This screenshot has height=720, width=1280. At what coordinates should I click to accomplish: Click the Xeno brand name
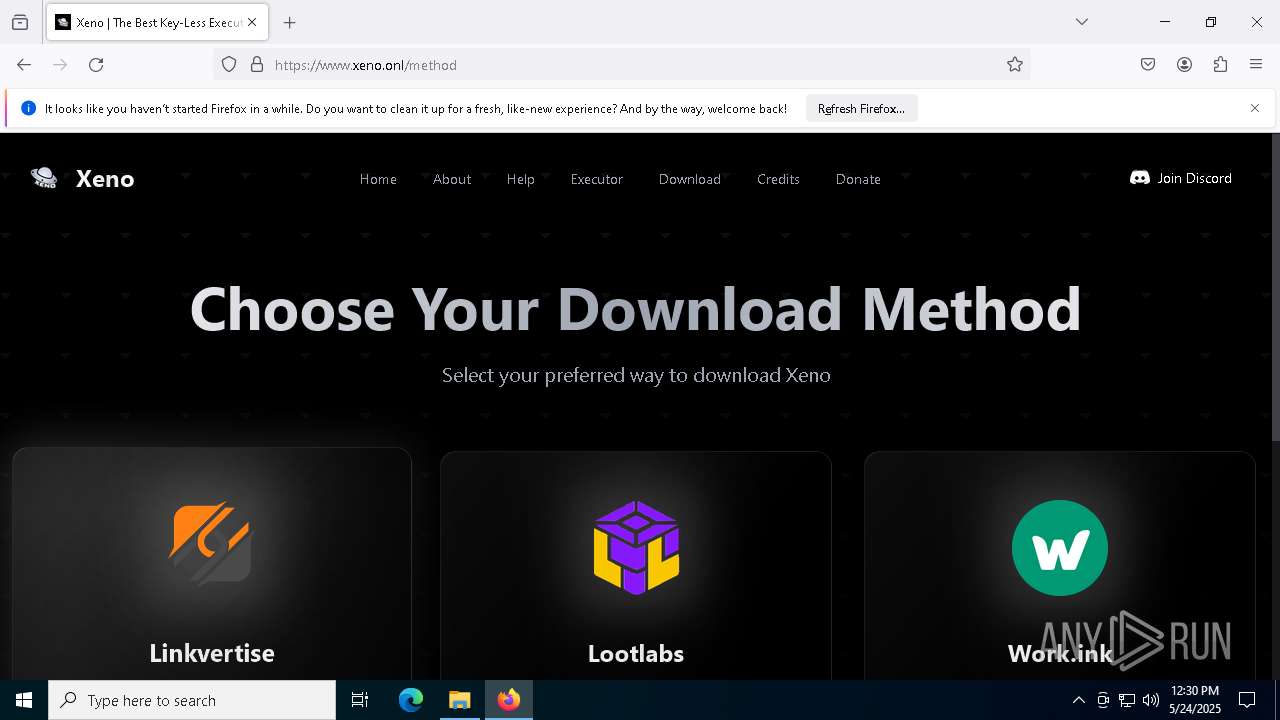pos(105,179)
